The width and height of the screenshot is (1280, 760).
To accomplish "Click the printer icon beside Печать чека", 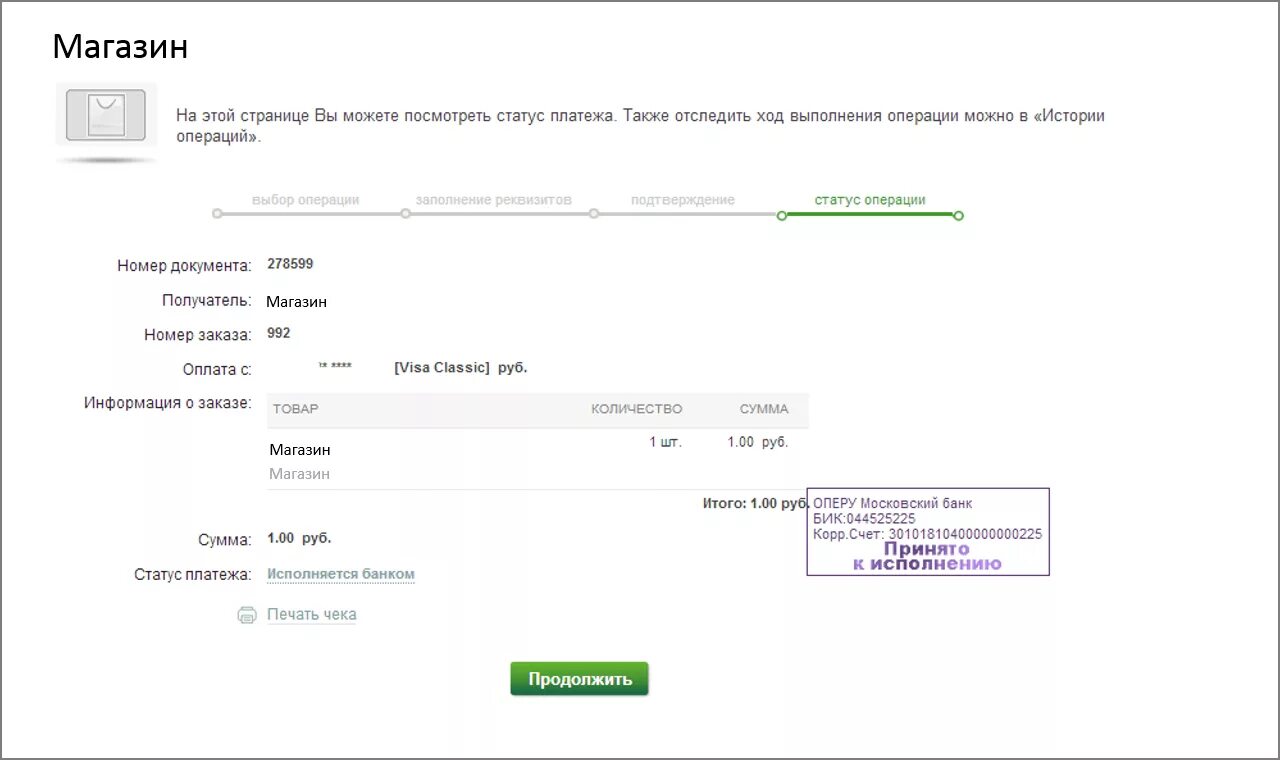I will coord(247,615).
